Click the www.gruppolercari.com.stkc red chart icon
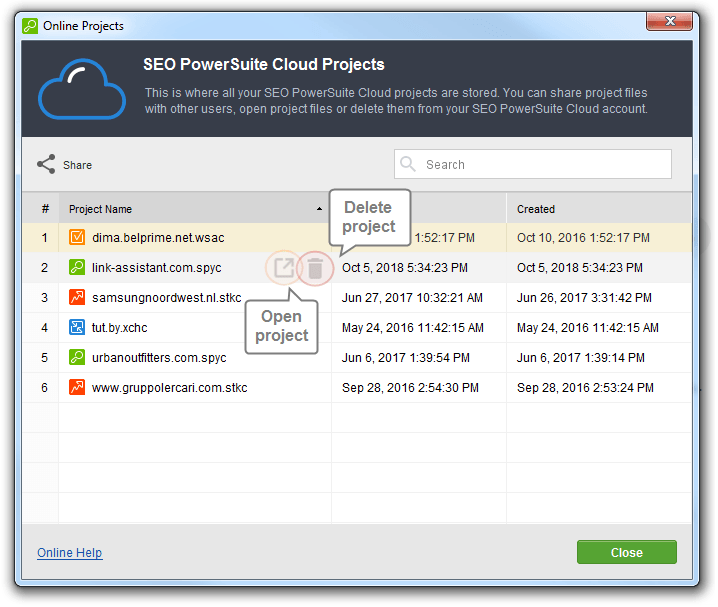 [77, 387]
